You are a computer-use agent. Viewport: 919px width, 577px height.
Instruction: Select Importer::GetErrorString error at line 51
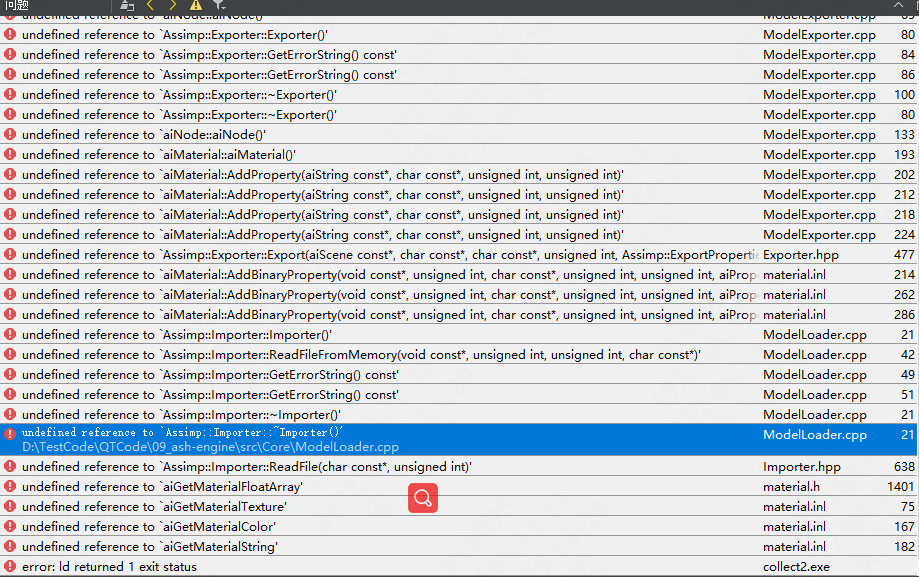(x=460, y=395)
